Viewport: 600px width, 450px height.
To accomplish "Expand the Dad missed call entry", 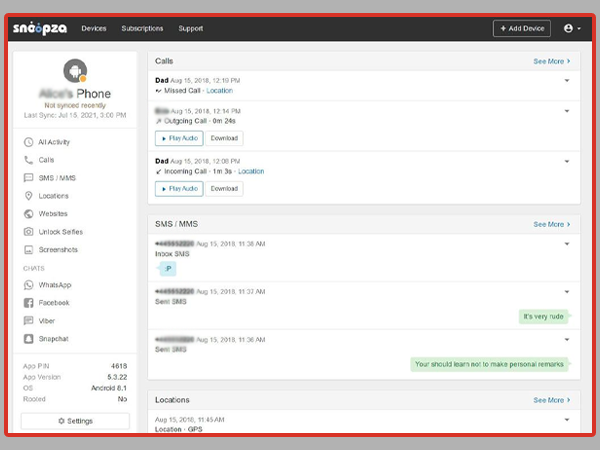I will pos(567,81).
